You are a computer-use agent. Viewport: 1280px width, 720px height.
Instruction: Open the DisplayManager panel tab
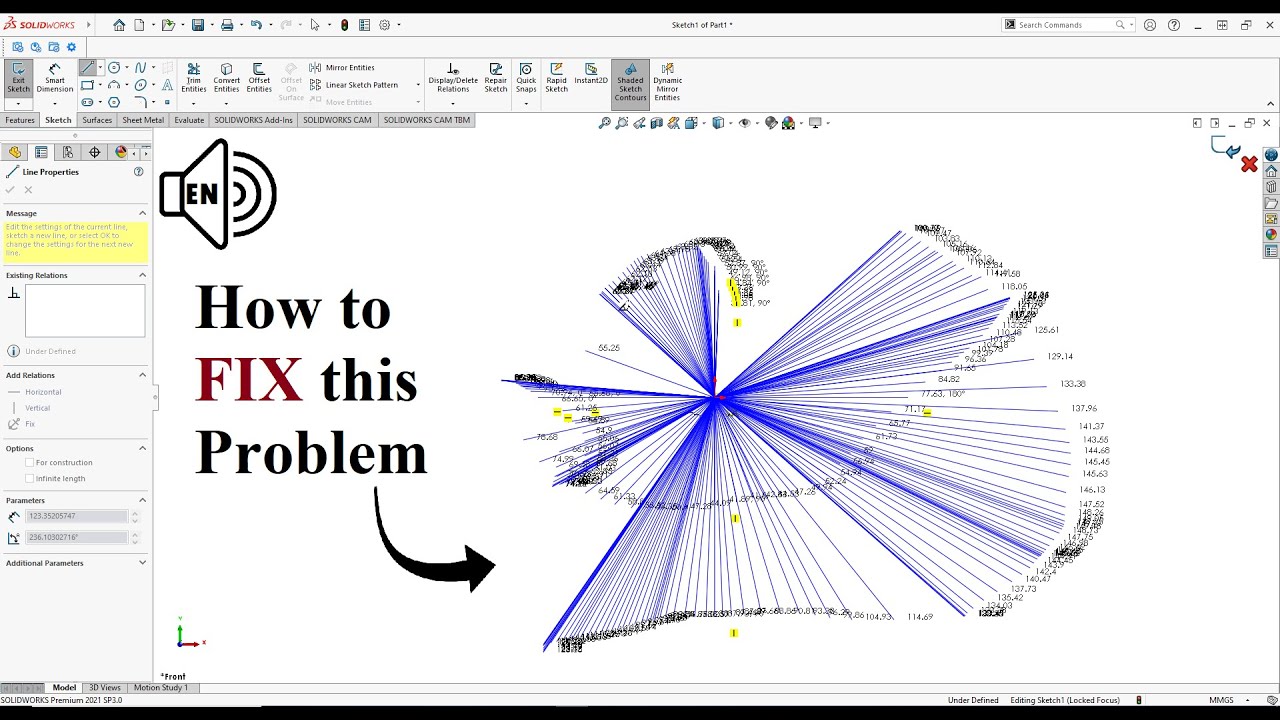[122, 152]
